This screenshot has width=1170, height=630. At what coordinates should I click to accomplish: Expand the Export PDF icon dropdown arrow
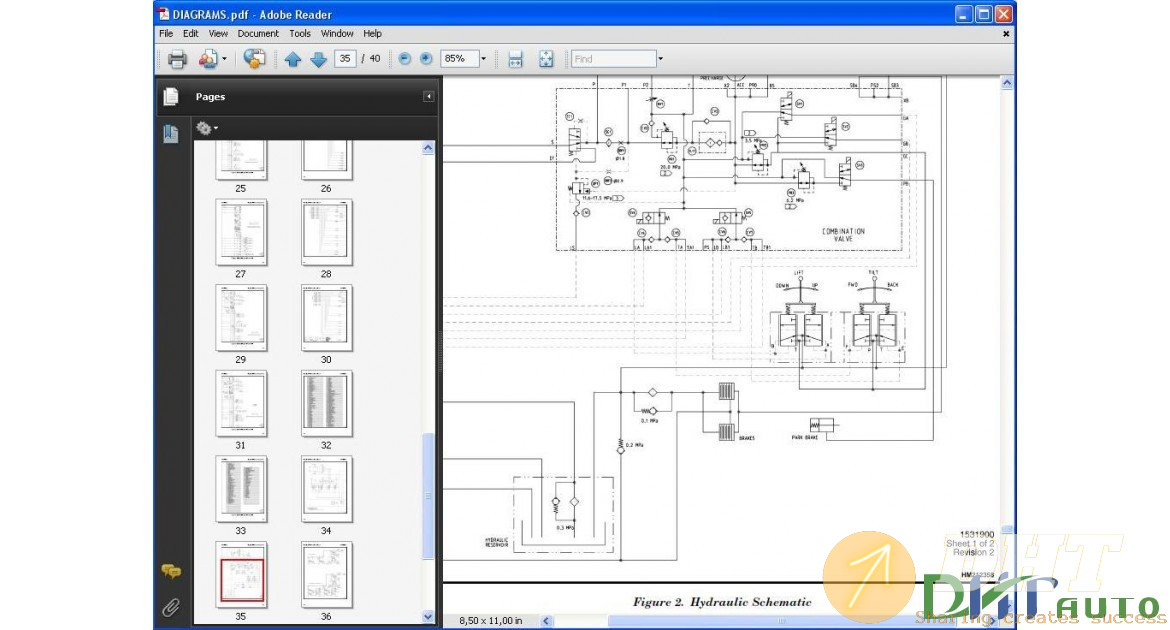pyautogui.click(x=225, y=59)
